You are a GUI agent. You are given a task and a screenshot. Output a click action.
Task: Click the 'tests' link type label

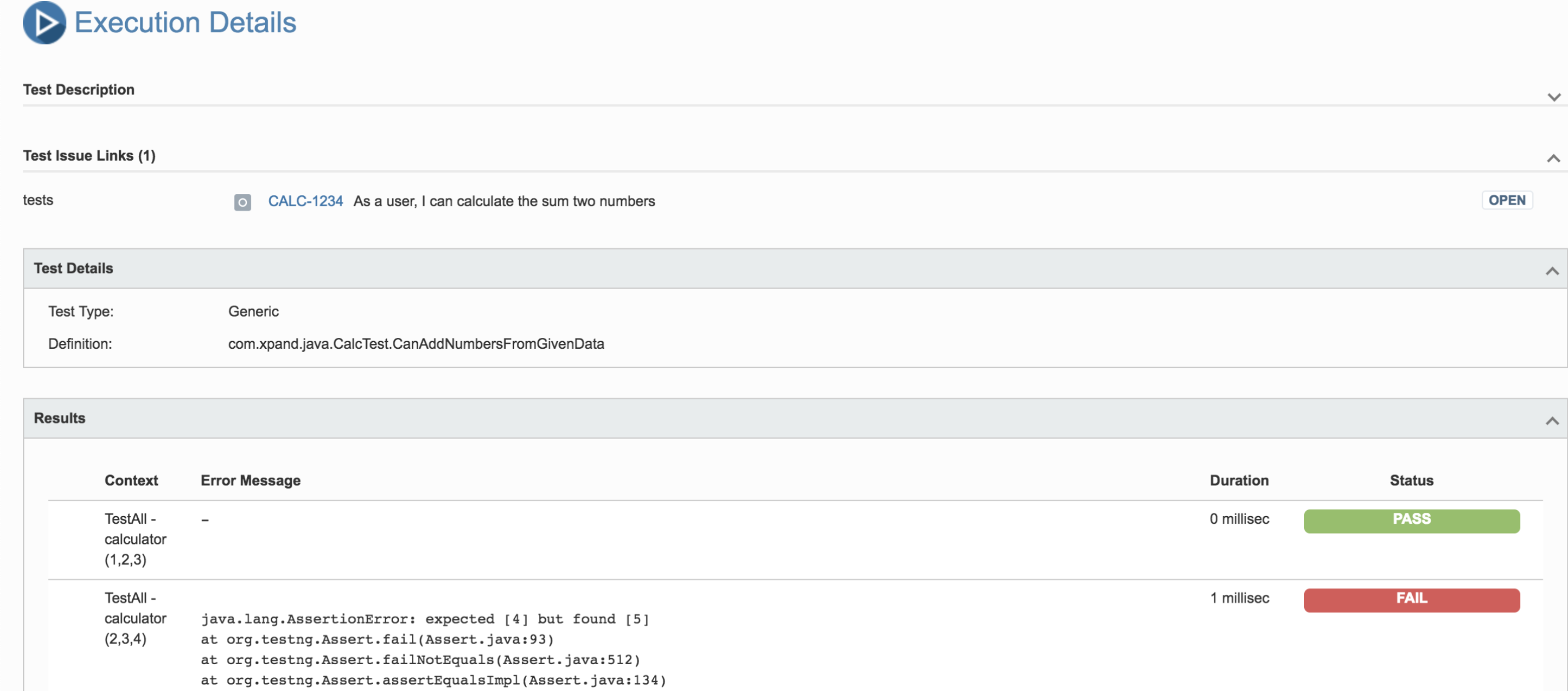[38, 200]
